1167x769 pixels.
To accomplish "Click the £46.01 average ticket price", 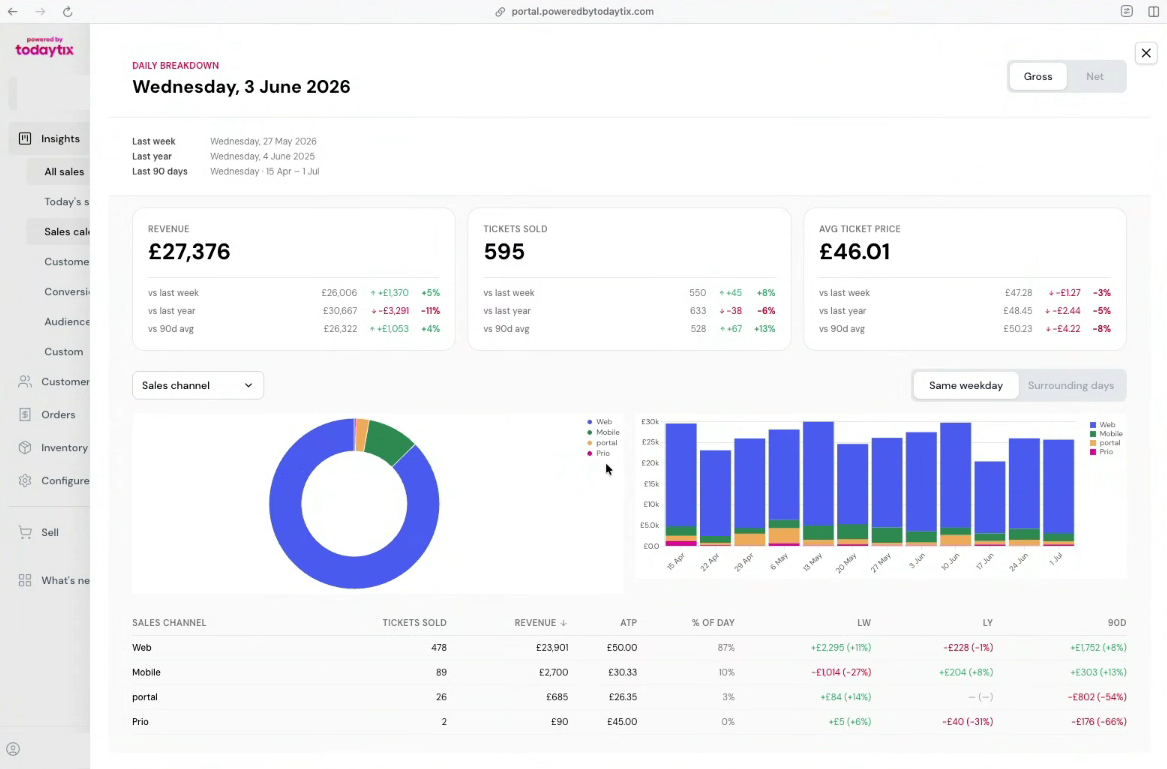I will click(854, 252).
